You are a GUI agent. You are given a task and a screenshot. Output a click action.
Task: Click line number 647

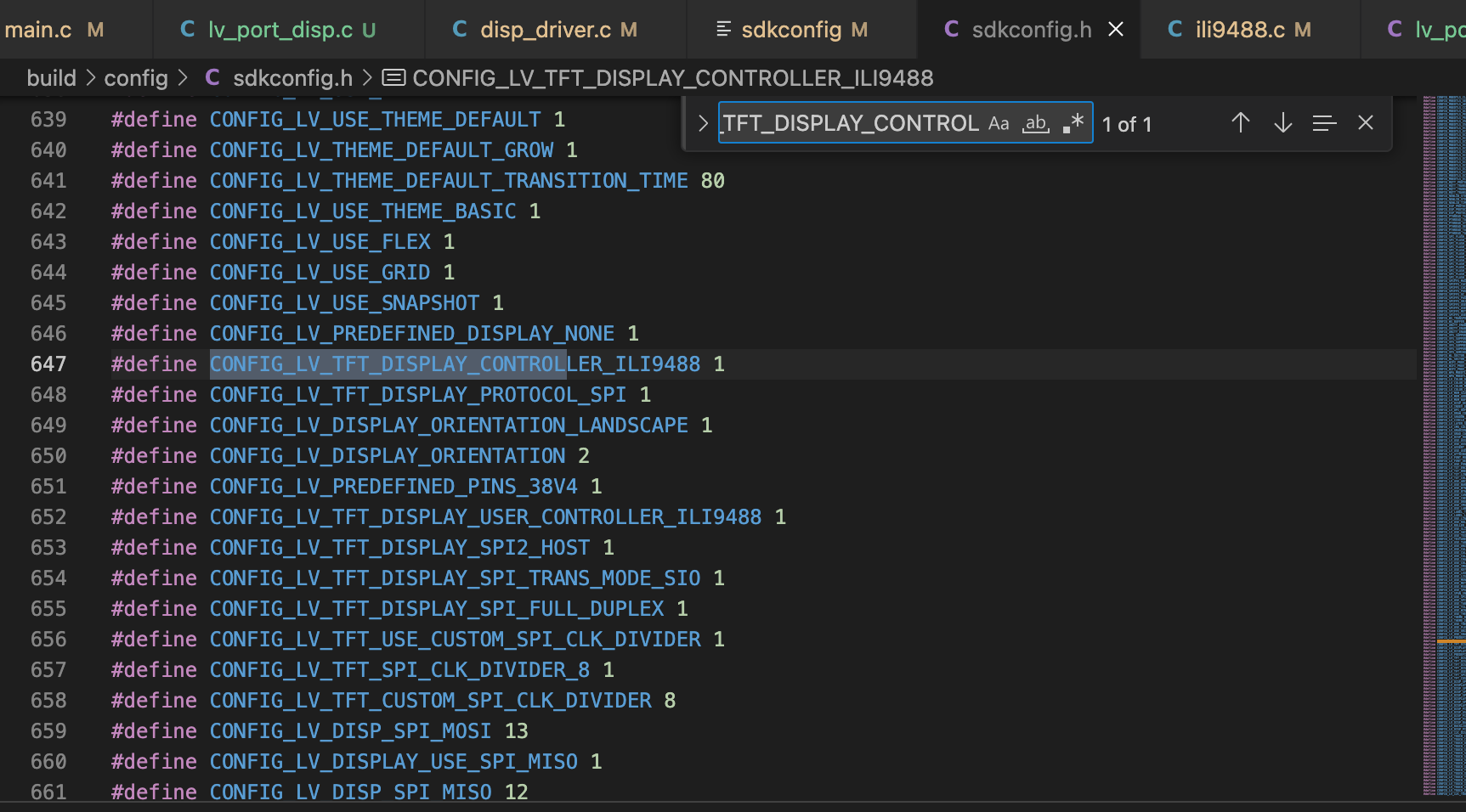48,364
